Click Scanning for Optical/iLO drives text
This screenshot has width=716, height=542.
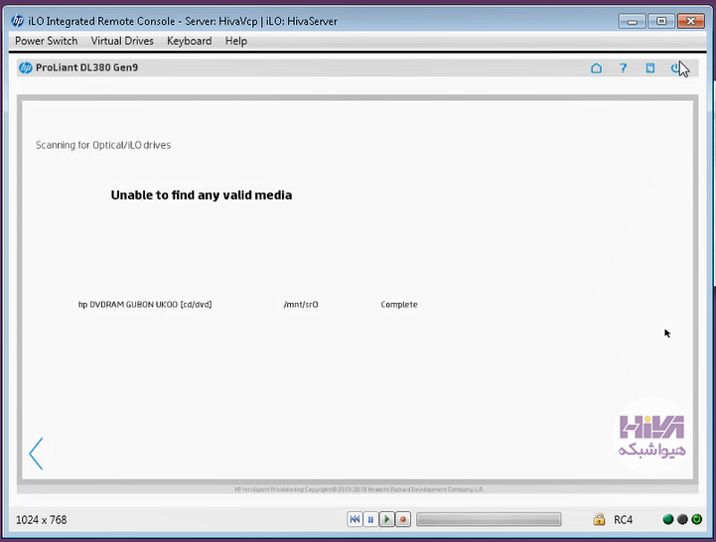(x=103, y=145)
